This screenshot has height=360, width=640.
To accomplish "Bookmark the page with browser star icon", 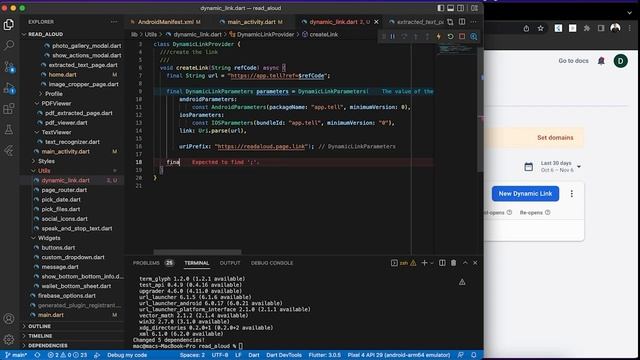I will click(540, 28).
